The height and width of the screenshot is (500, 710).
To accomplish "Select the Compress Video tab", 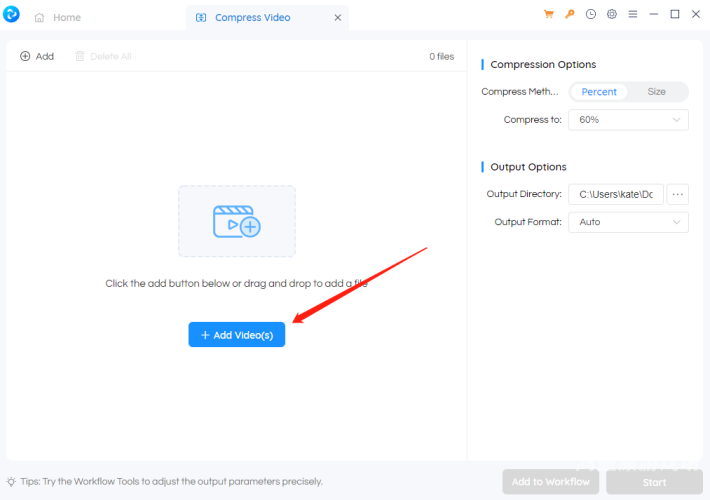I will (x=253, y=18).
